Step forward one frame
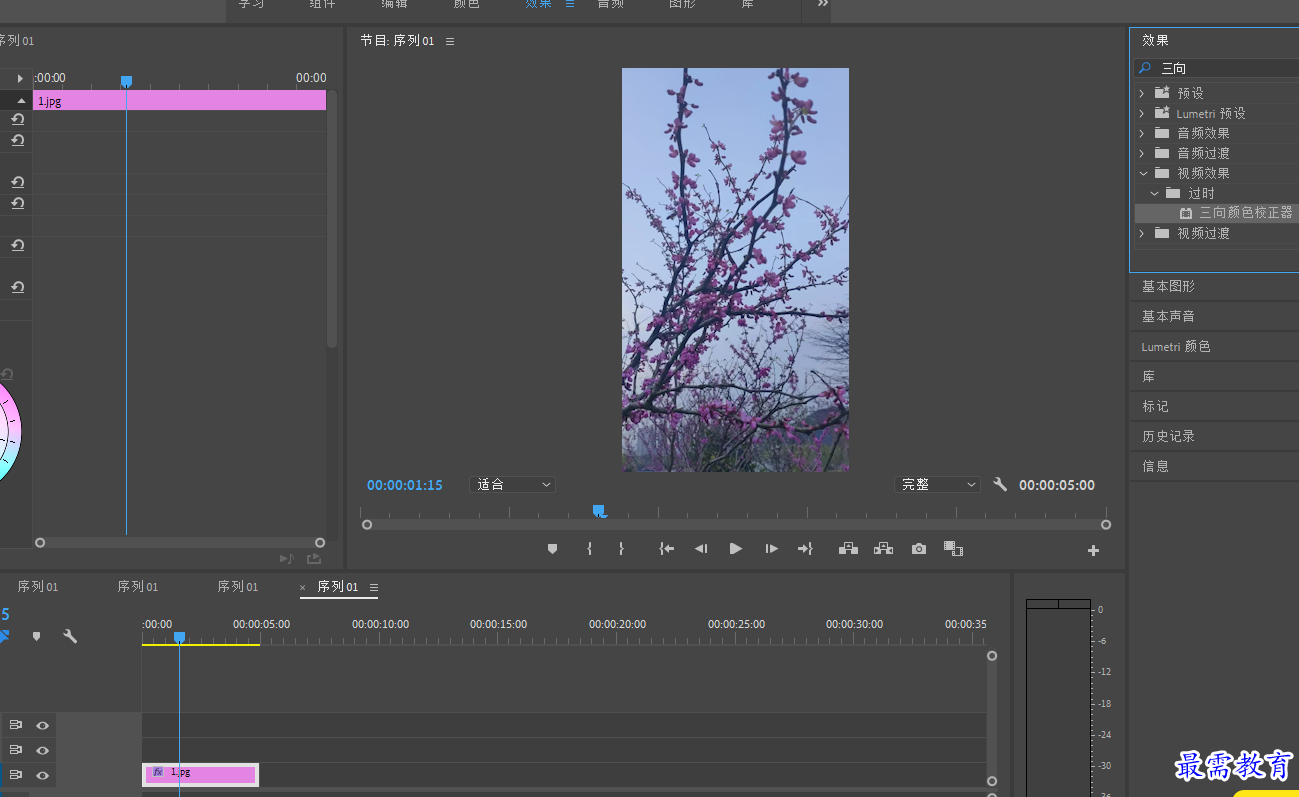This screenshot has width=1299, height=797. click(x=771, y=549)
